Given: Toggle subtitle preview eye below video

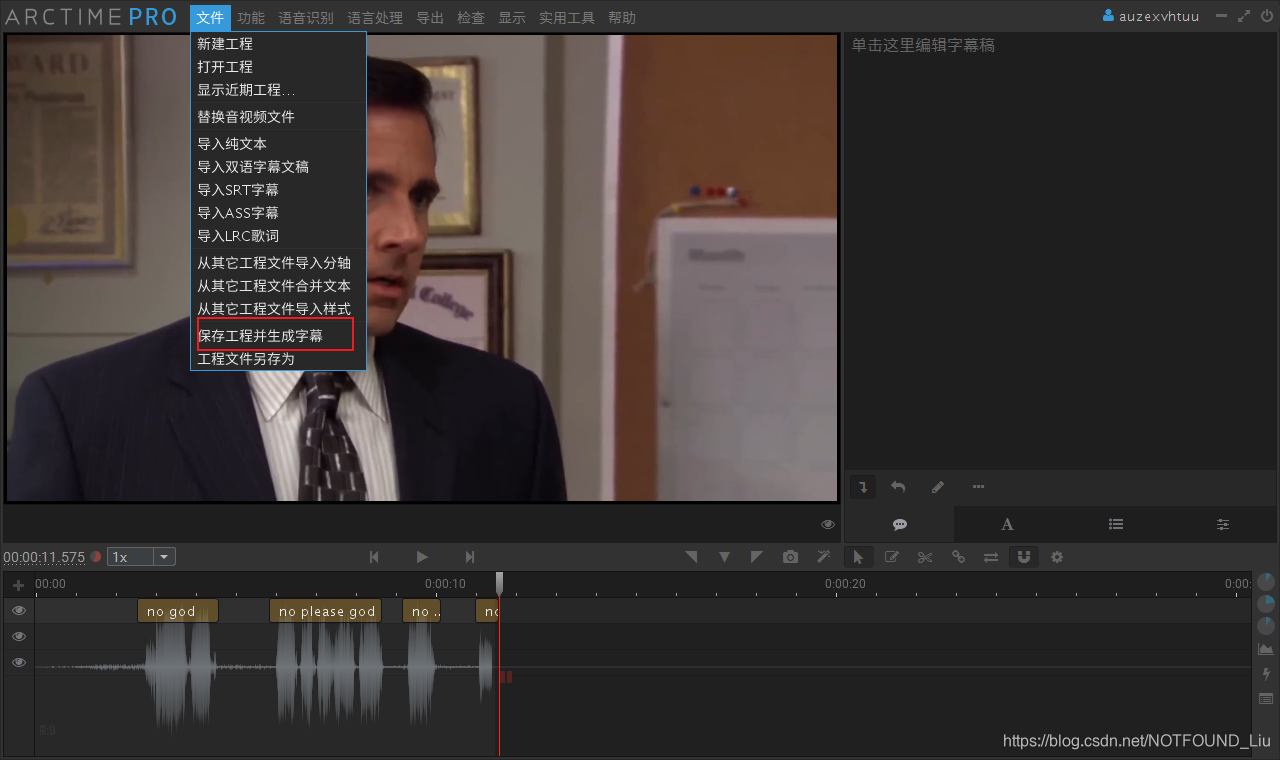Looking at the screenshot, I should (x=828, y=524).
